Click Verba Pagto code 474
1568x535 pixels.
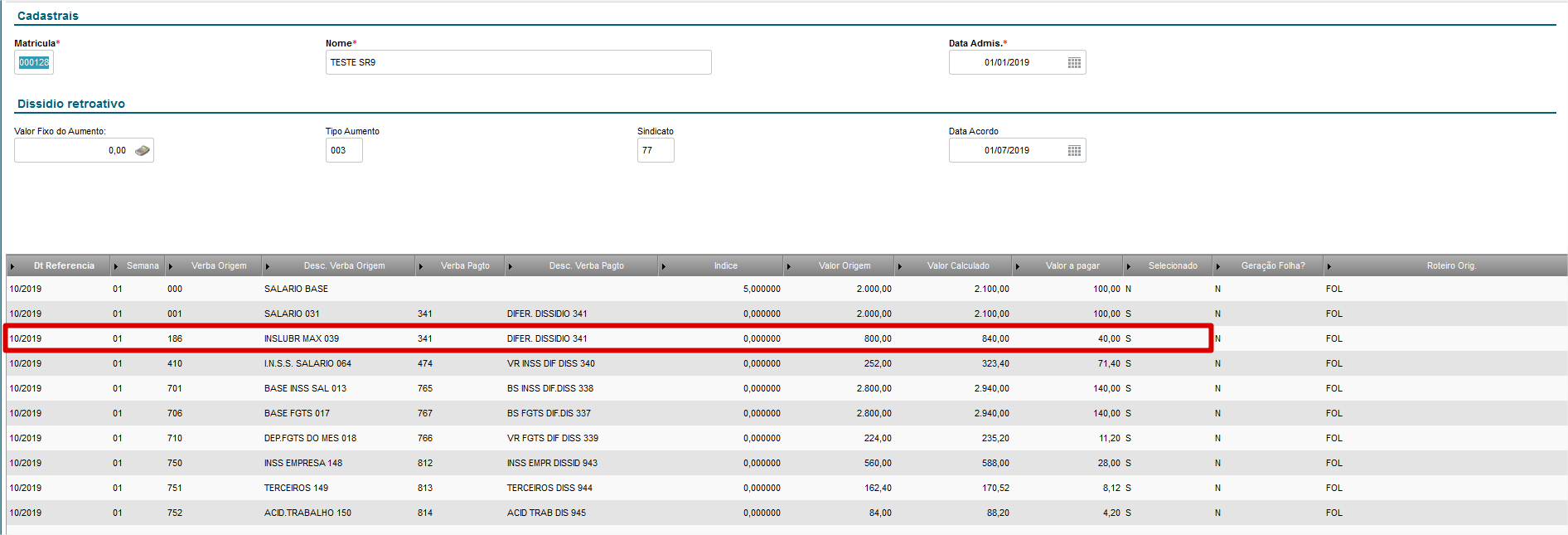(x=425, y=363)
